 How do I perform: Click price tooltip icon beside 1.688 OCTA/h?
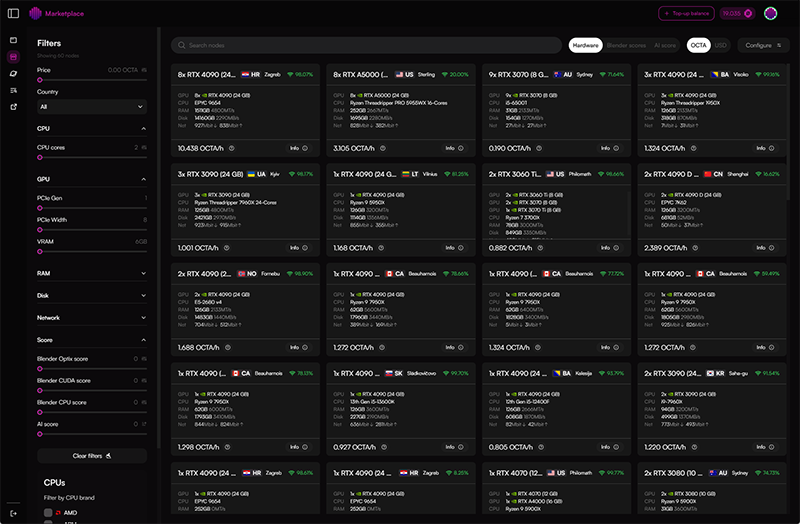pyautogui.click(x=228, y=347)
